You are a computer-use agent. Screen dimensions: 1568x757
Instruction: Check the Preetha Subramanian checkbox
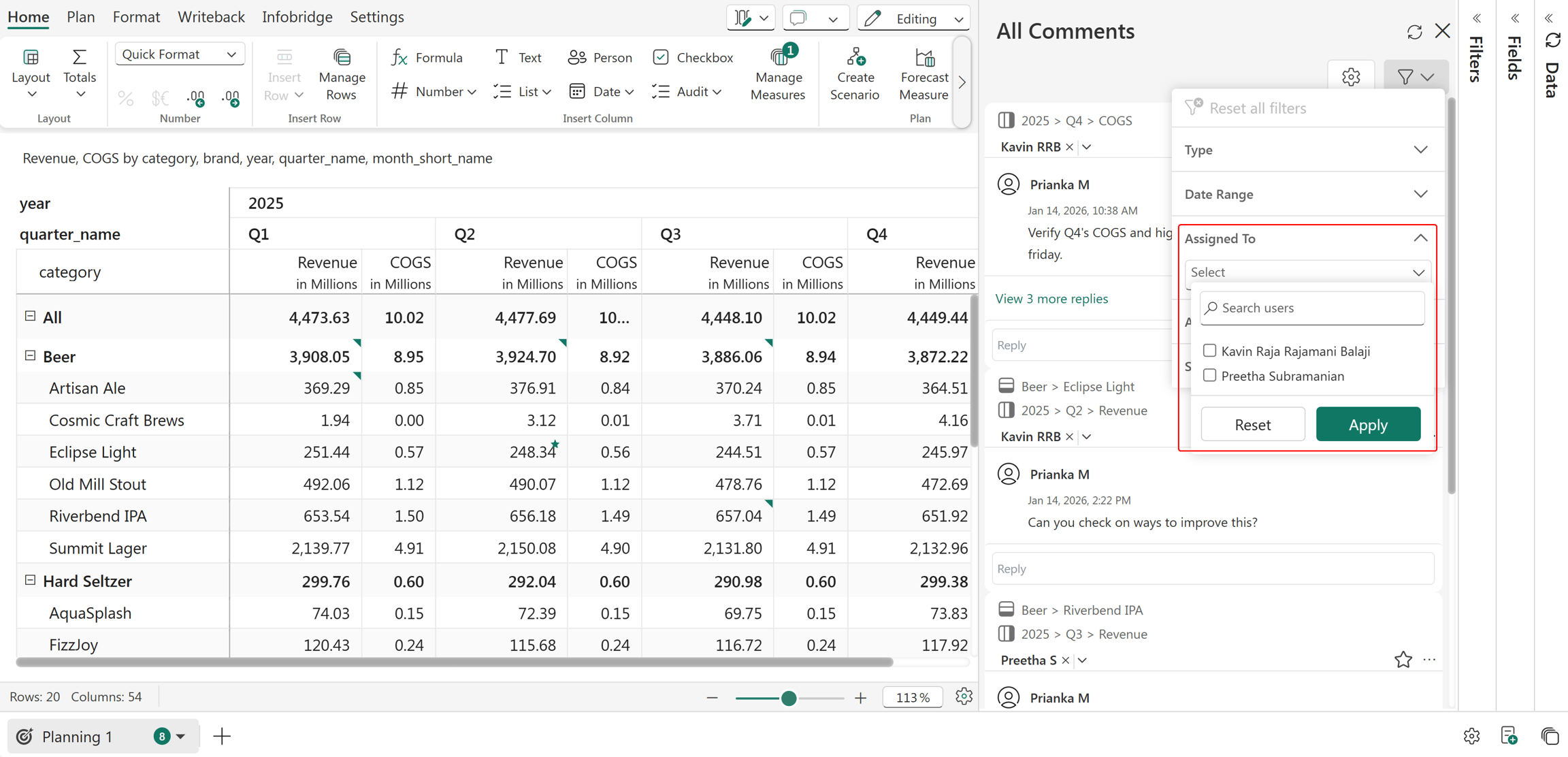click(1209, 375)
